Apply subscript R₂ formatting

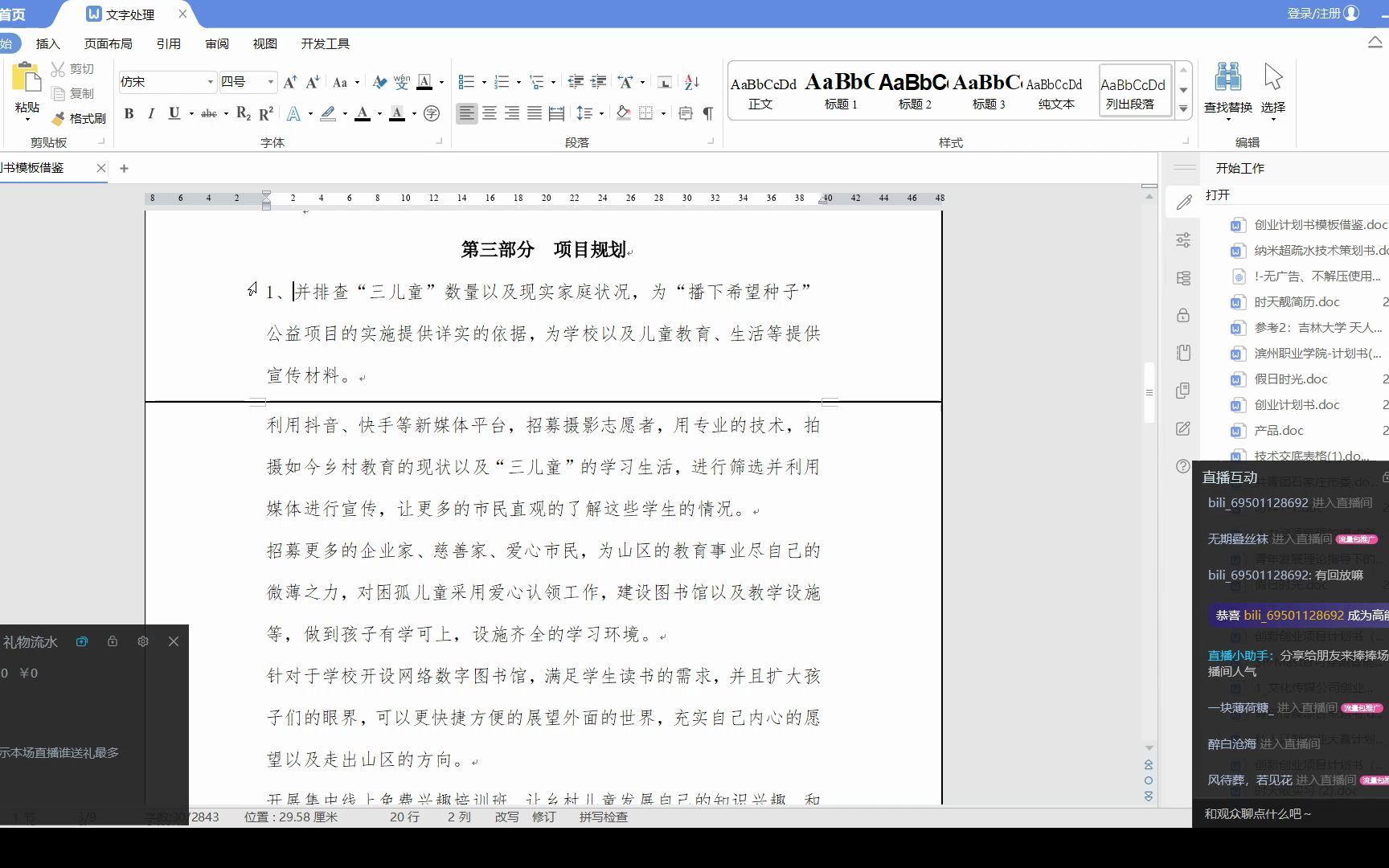click(244, 114)
